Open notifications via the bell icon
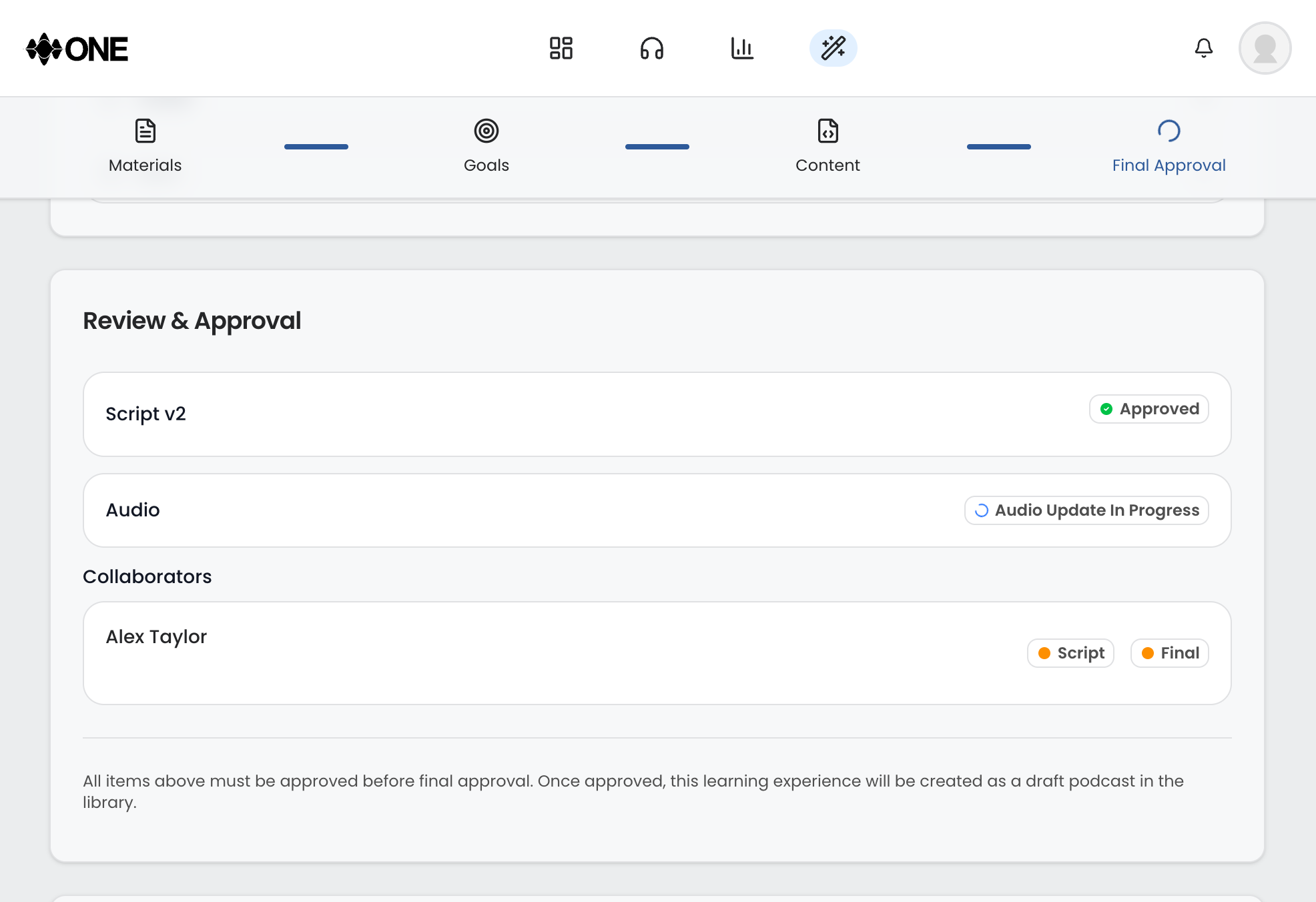 point(1204,48)
